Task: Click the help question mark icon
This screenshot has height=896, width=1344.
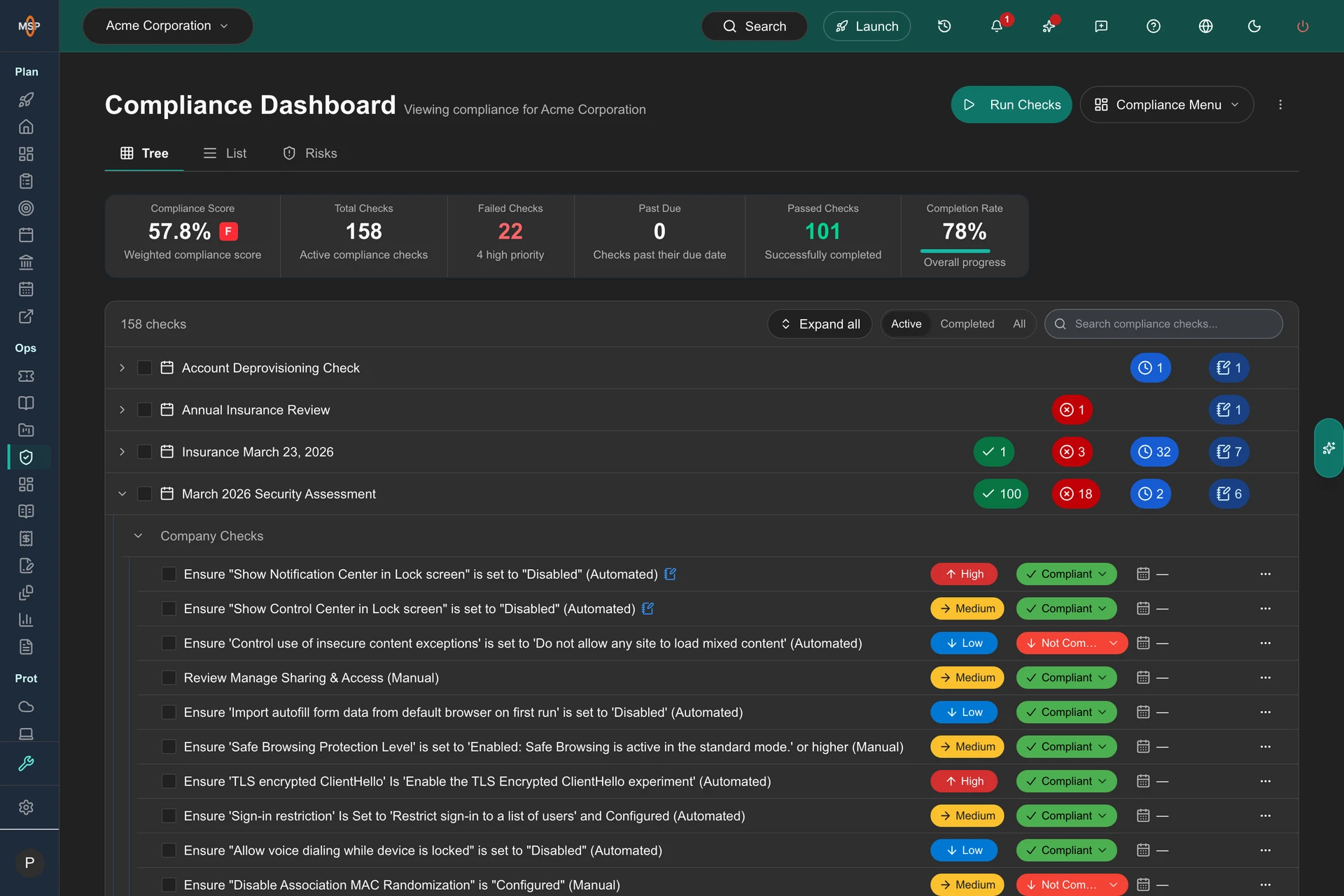Action: (x=1154, y=26)
